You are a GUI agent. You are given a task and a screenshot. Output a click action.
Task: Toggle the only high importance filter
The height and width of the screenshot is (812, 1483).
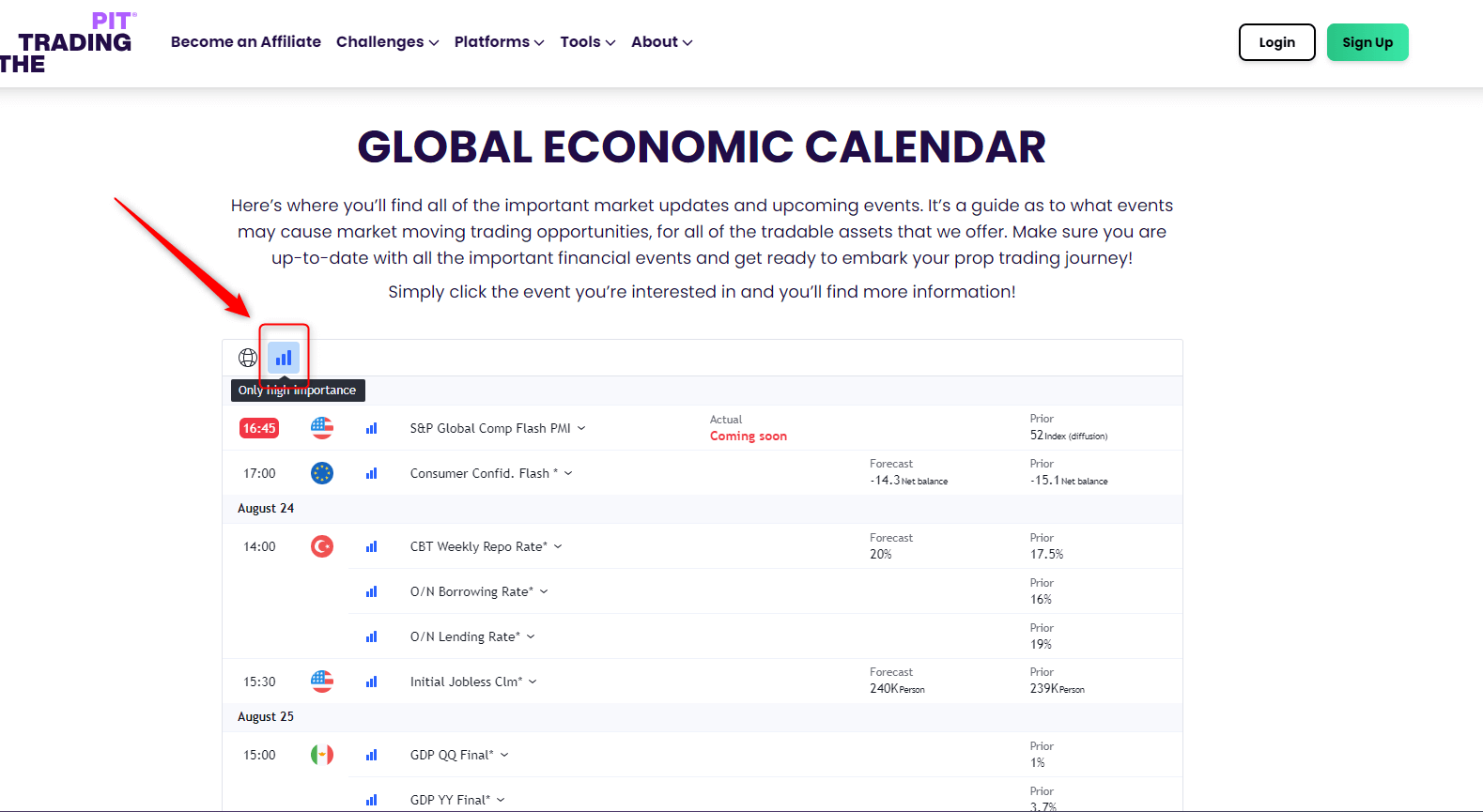click(284, 358)
